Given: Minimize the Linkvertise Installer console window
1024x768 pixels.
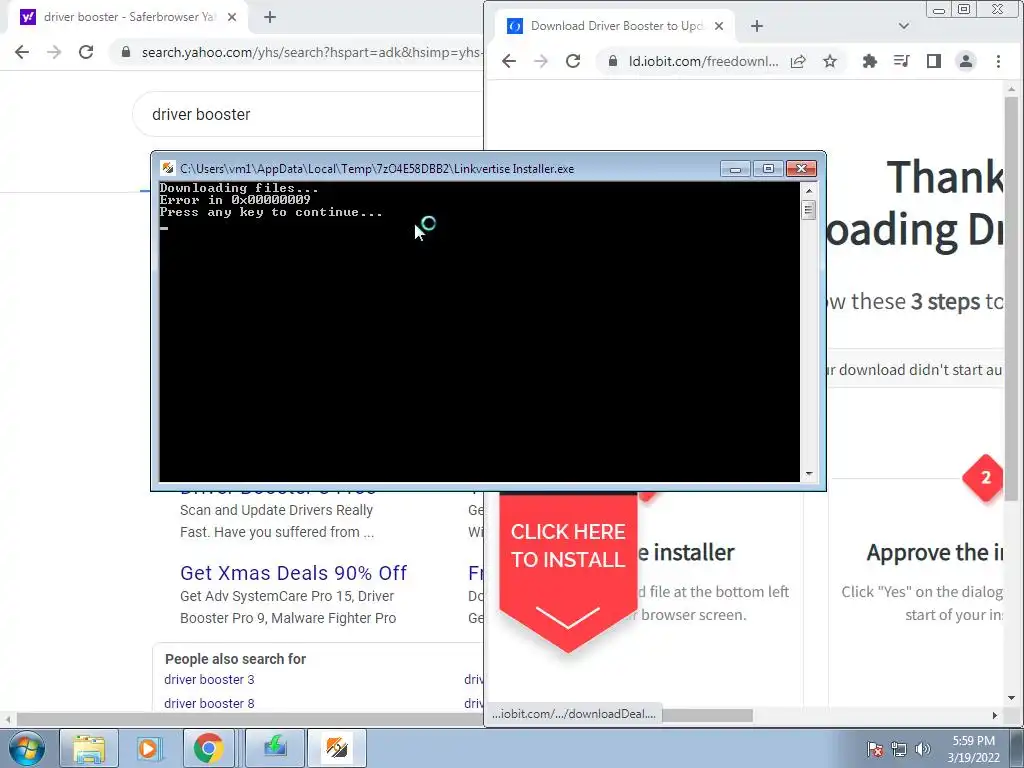Looking at the screenshot, I should [735, 168].
